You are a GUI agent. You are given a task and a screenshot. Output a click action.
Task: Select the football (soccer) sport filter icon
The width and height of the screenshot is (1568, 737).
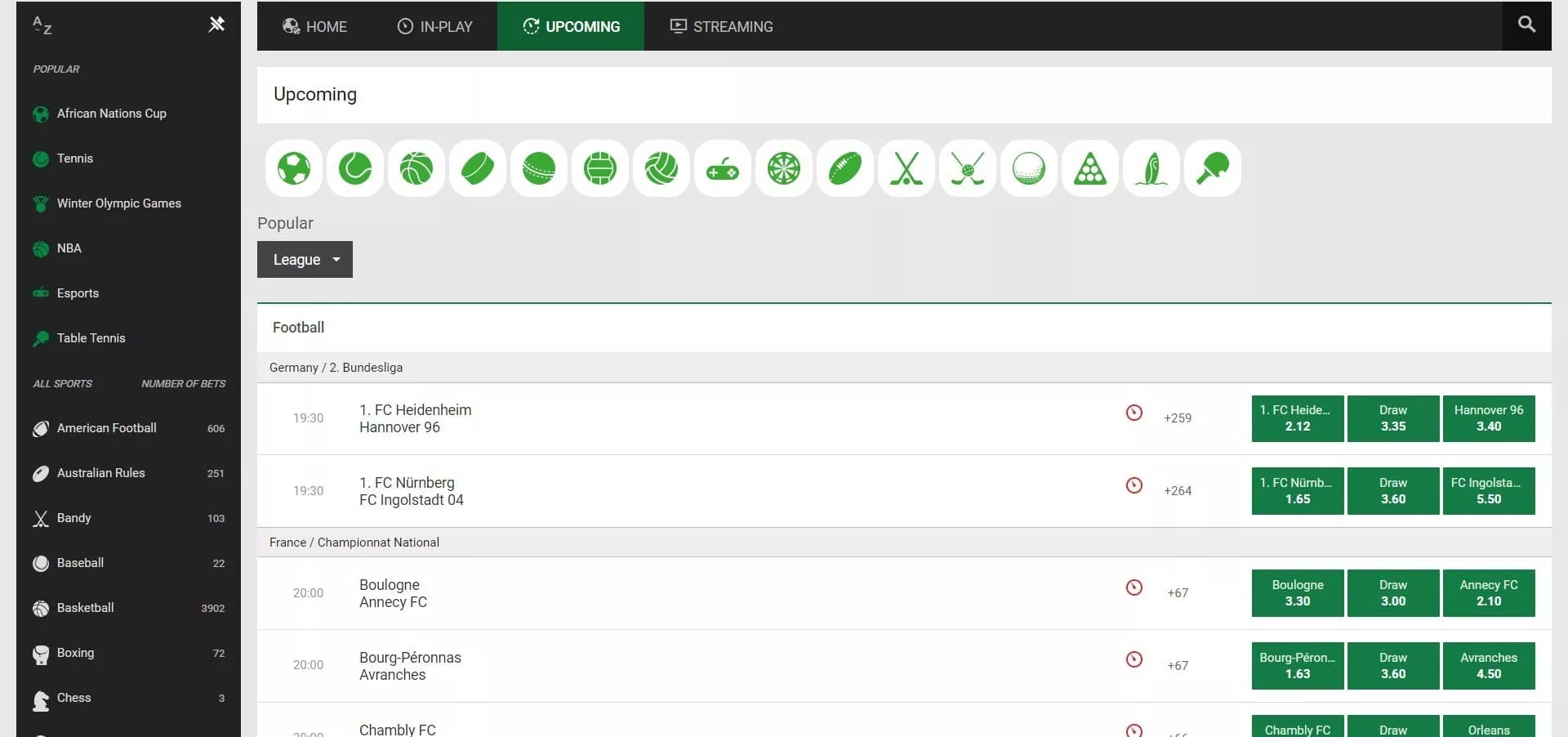click(x=294, y=169)
